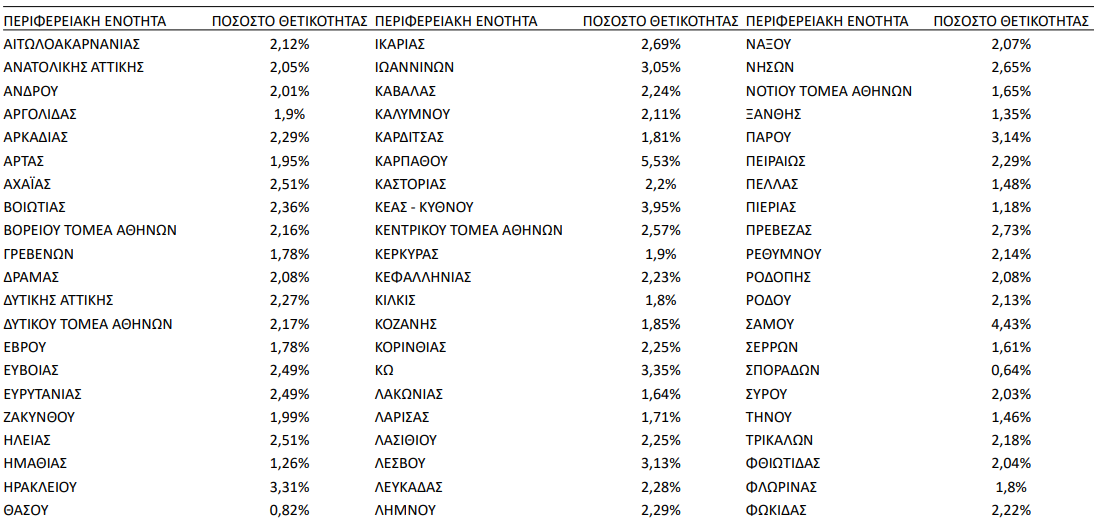Click the ΣΑΜΟΥ 4,43% percentage
This screenshot has height=526, width=1094.
pyautogui.click(x=1011, y=324)
